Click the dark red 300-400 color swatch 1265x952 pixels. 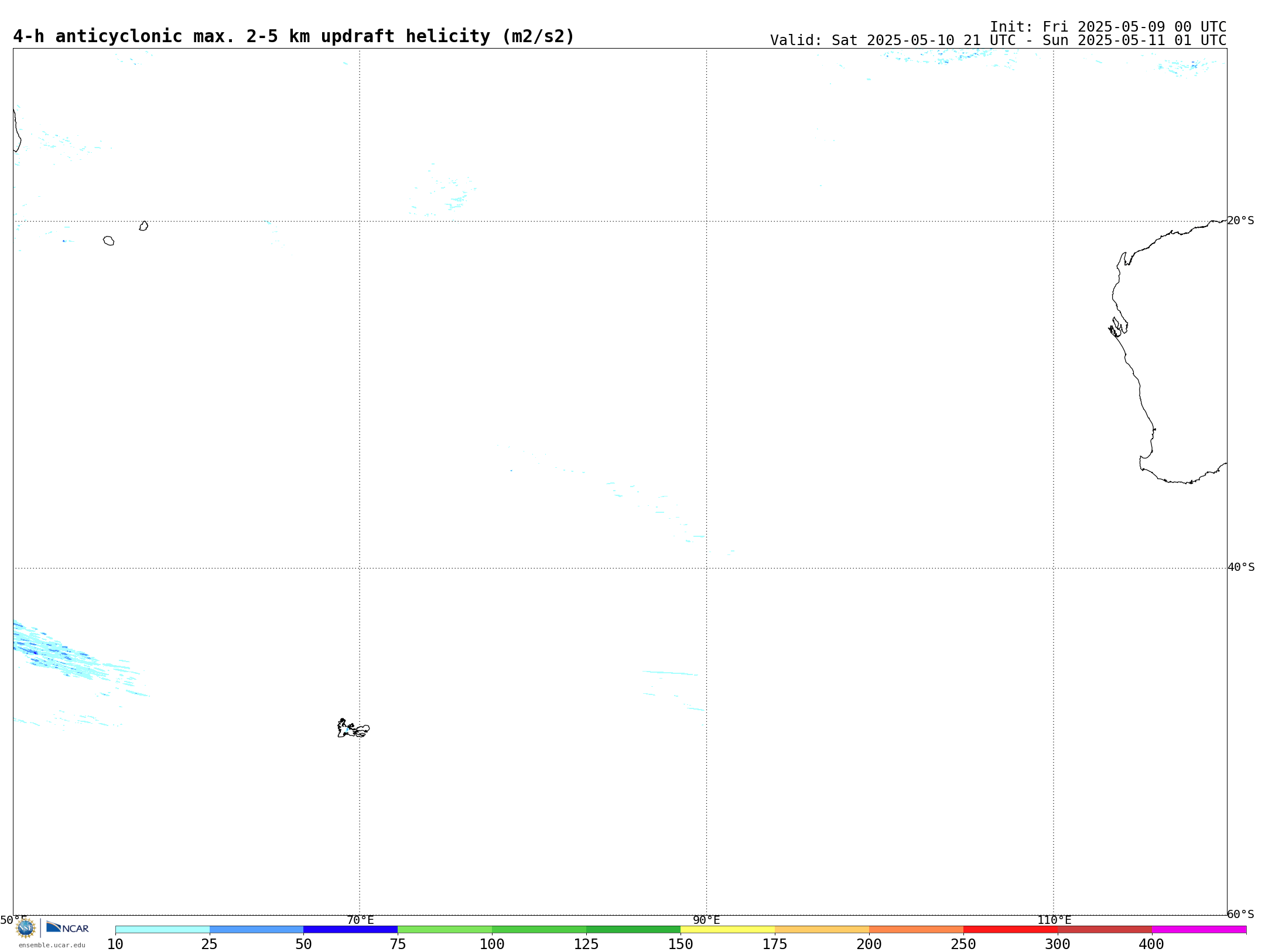click(x=1105, y=930)
